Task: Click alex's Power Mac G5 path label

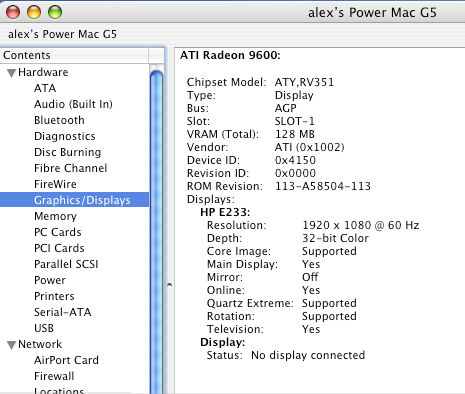Action: (62, 34)
